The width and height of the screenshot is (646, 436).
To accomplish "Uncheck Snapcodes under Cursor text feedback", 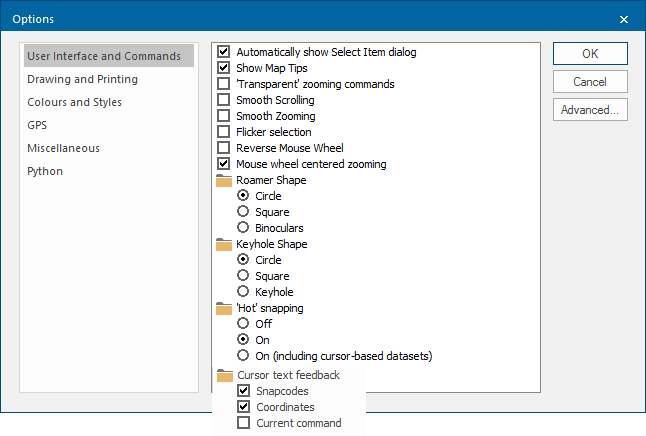I will coord(243,391).
